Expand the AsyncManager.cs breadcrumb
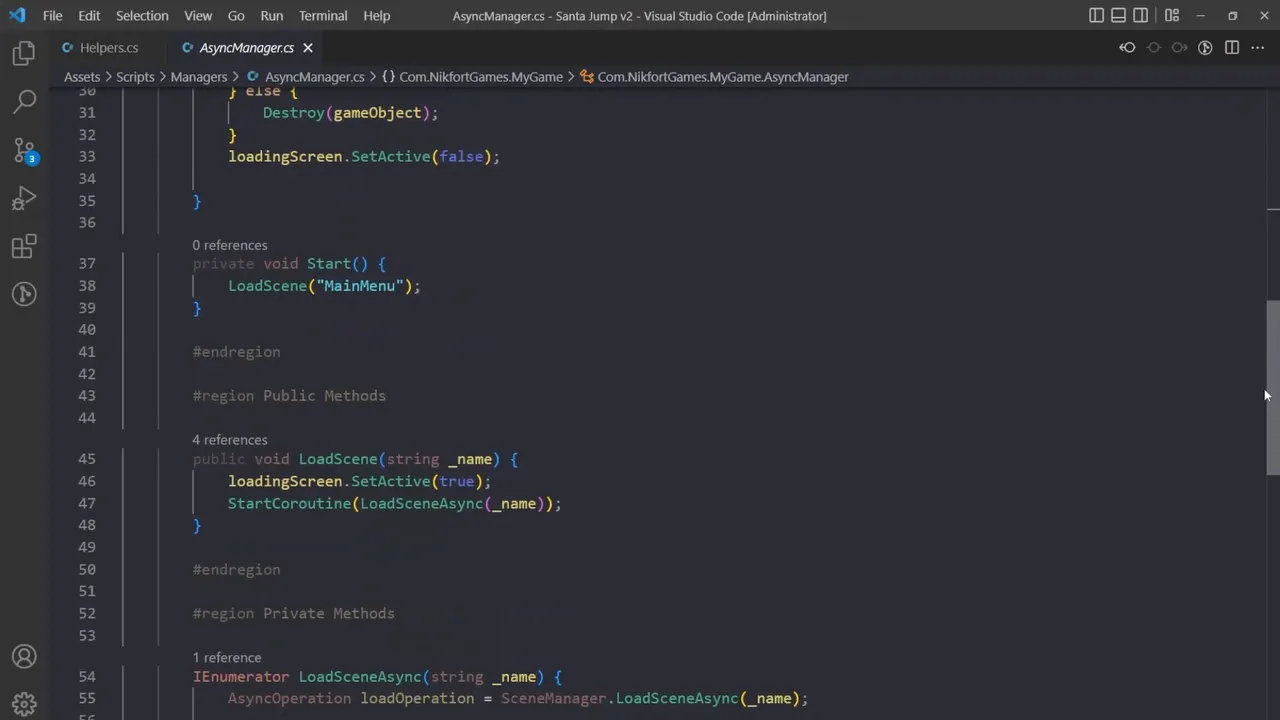 [305, 77]
